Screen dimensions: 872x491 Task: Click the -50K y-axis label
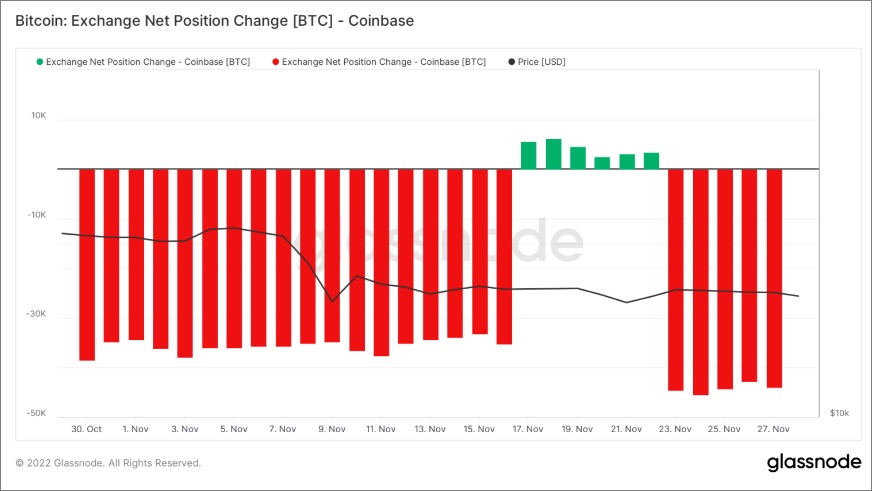37,413
